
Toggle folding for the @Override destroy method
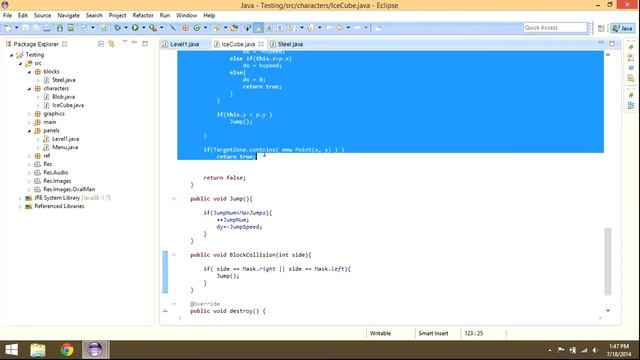173,304
